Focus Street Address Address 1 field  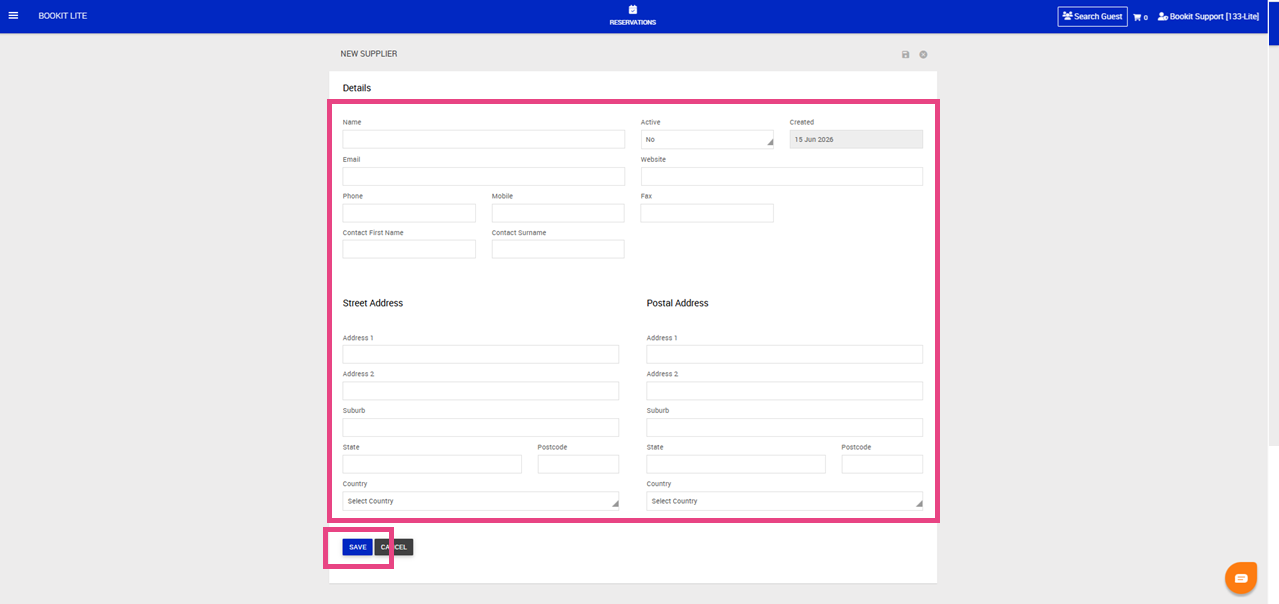[481, 354]
